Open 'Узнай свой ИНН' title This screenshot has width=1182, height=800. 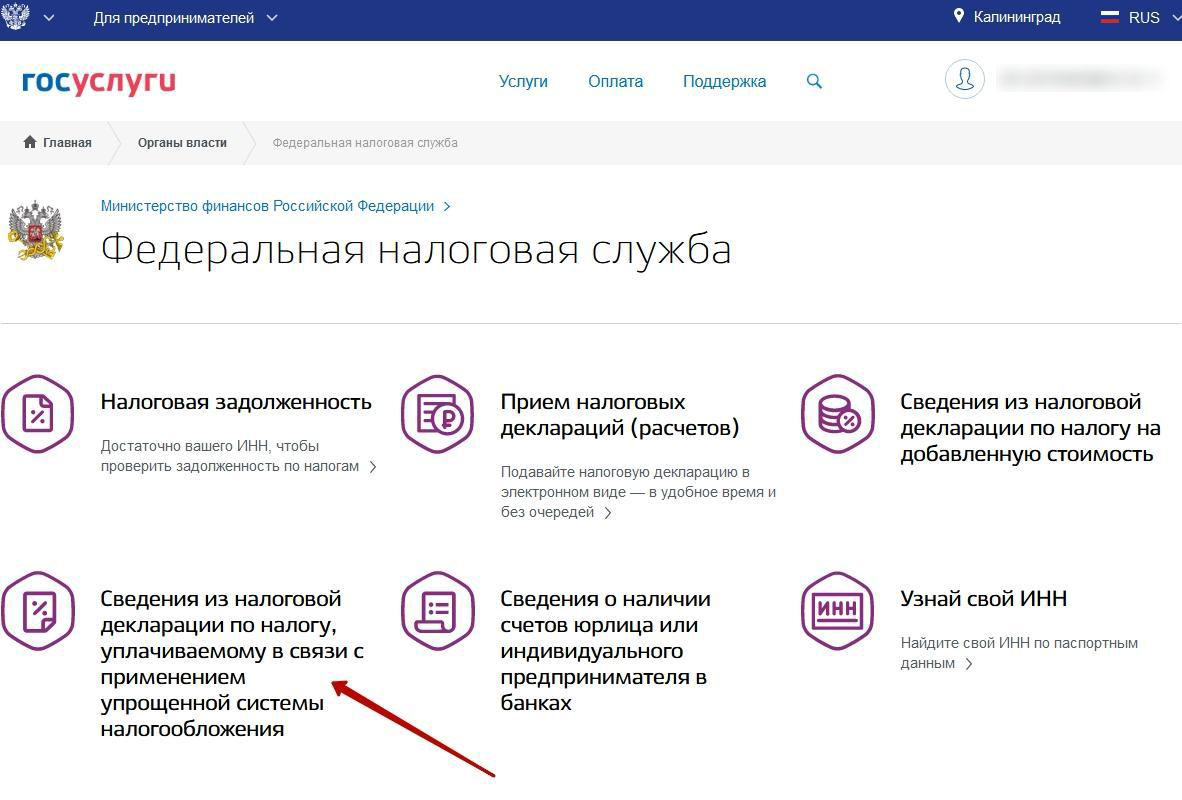(x=984, y=599)
